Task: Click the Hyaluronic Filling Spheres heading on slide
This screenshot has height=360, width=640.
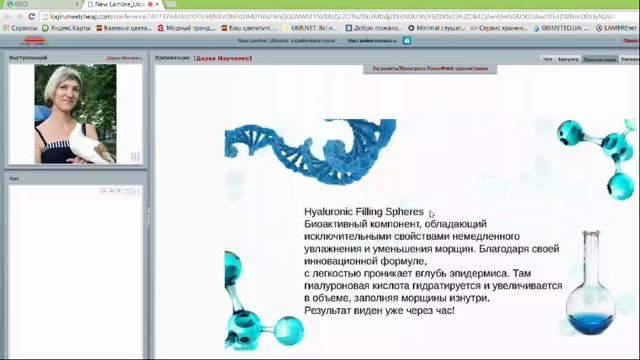Action: tap(364, 212)
